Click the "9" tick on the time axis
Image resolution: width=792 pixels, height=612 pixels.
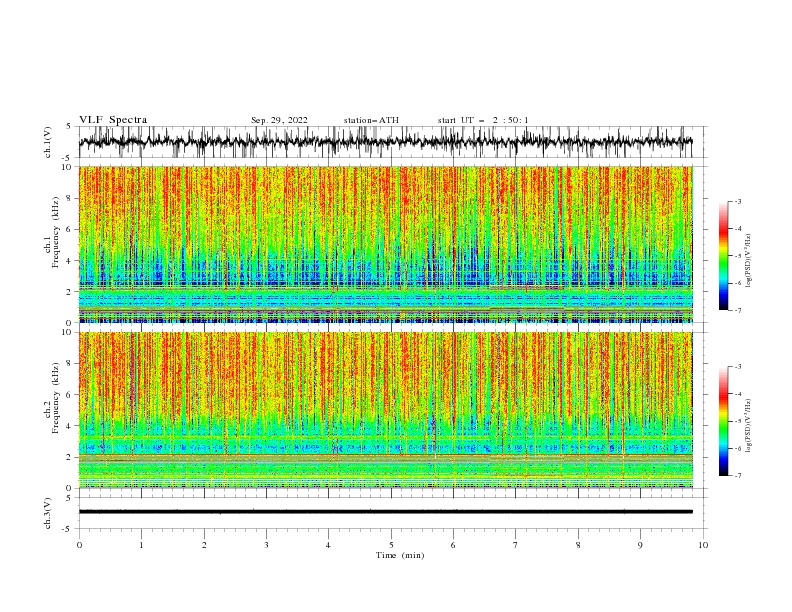click(640, 545)
